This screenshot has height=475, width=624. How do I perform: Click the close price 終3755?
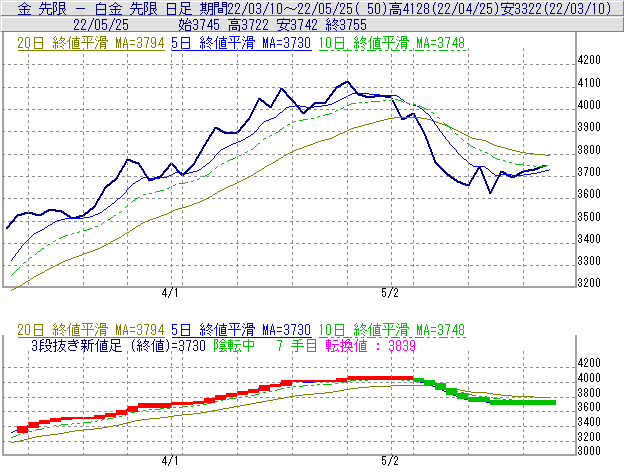[346, 25]
